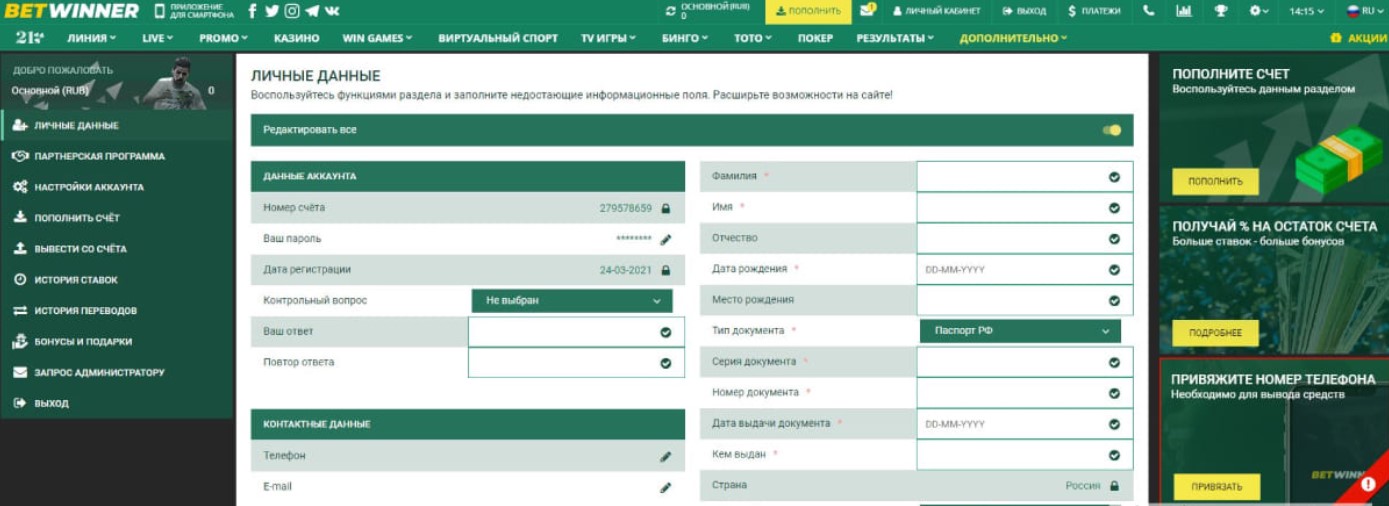Open the Telegram social icon
The height and width of the screenshot is (506, 1389).
point(313,11)
